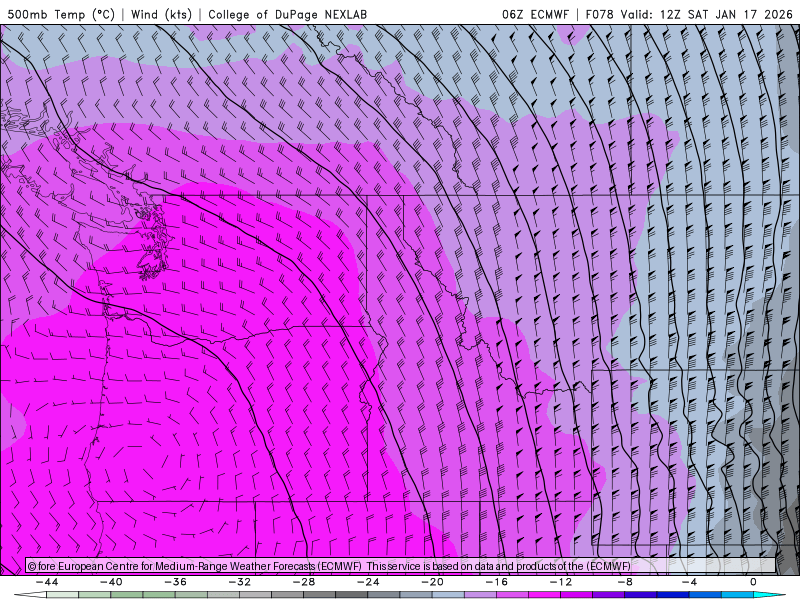
Task: Click the "Valid: 12Z SAT JAN 17 2026" text
Action: [x=706, y=14]
